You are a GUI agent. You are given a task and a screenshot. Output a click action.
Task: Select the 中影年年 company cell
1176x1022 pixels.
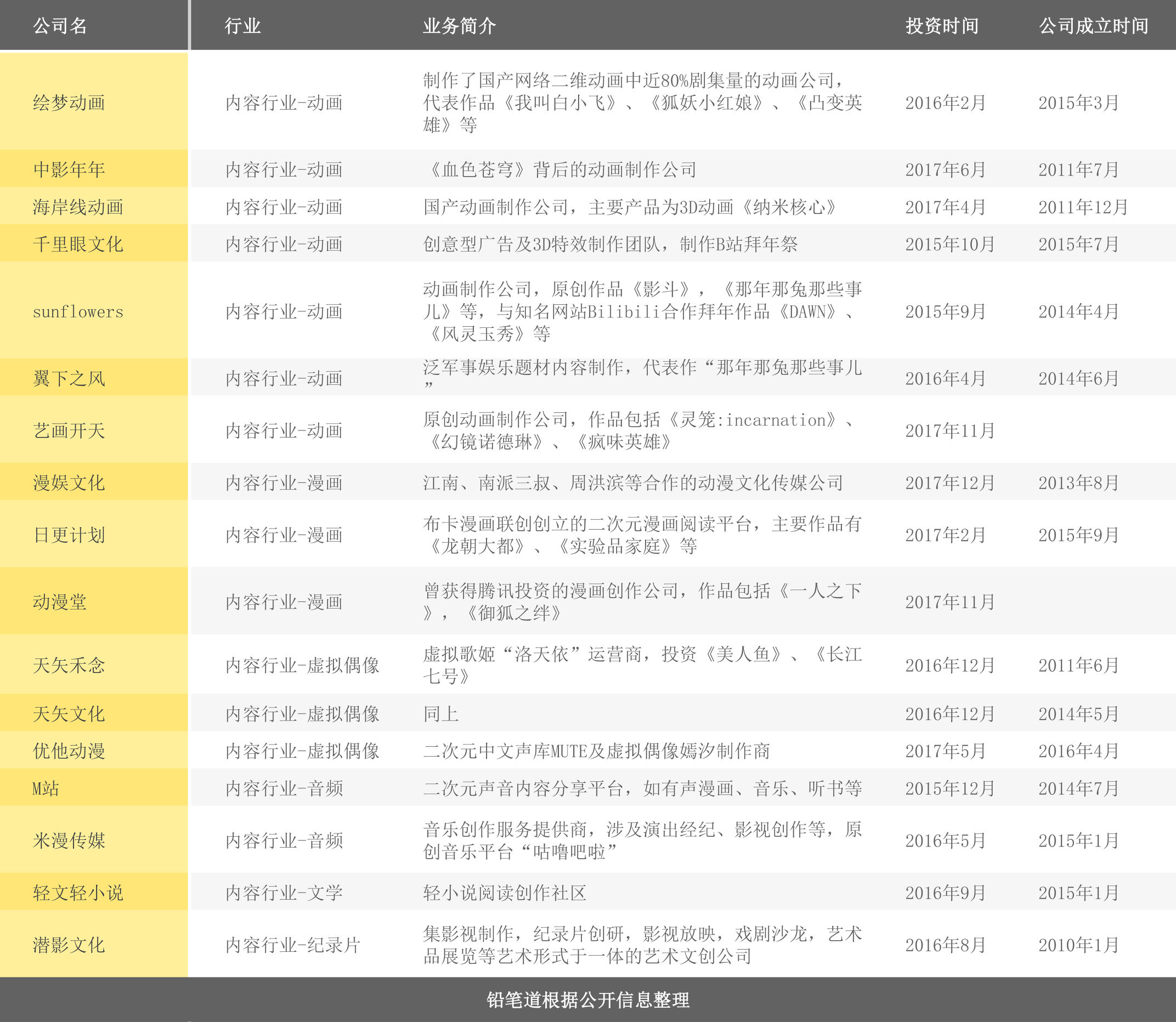69,169
